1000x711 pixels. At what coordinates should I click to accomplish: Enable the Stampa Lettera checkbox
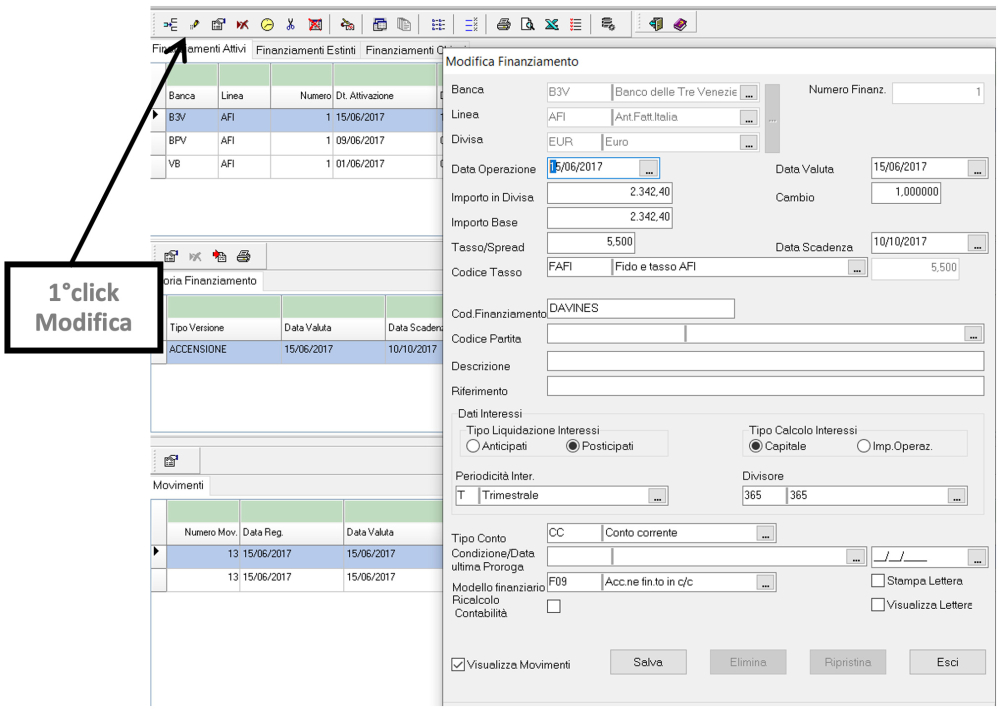coord(878,581)
